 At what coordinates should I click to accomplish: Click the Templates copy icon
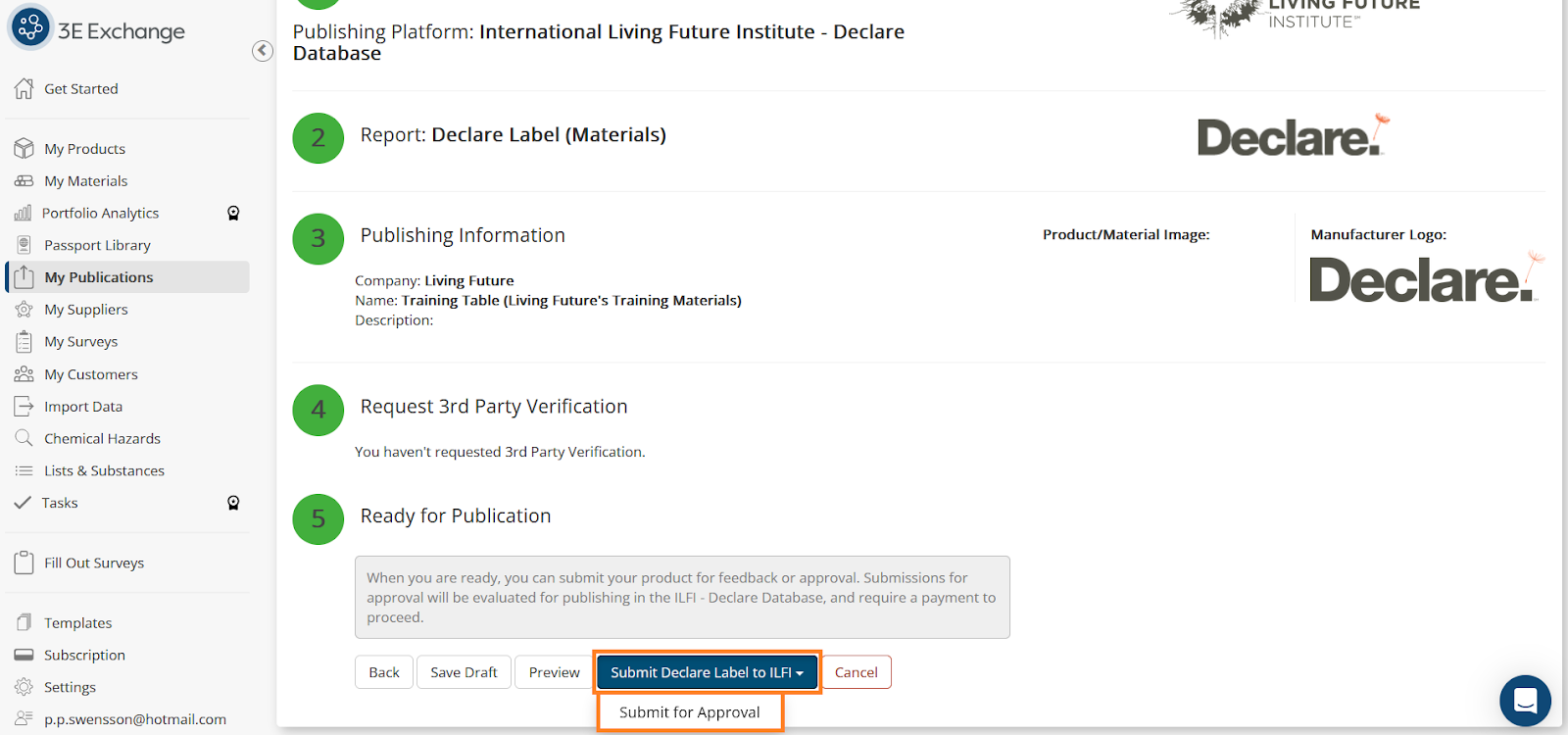click(24, 622)
